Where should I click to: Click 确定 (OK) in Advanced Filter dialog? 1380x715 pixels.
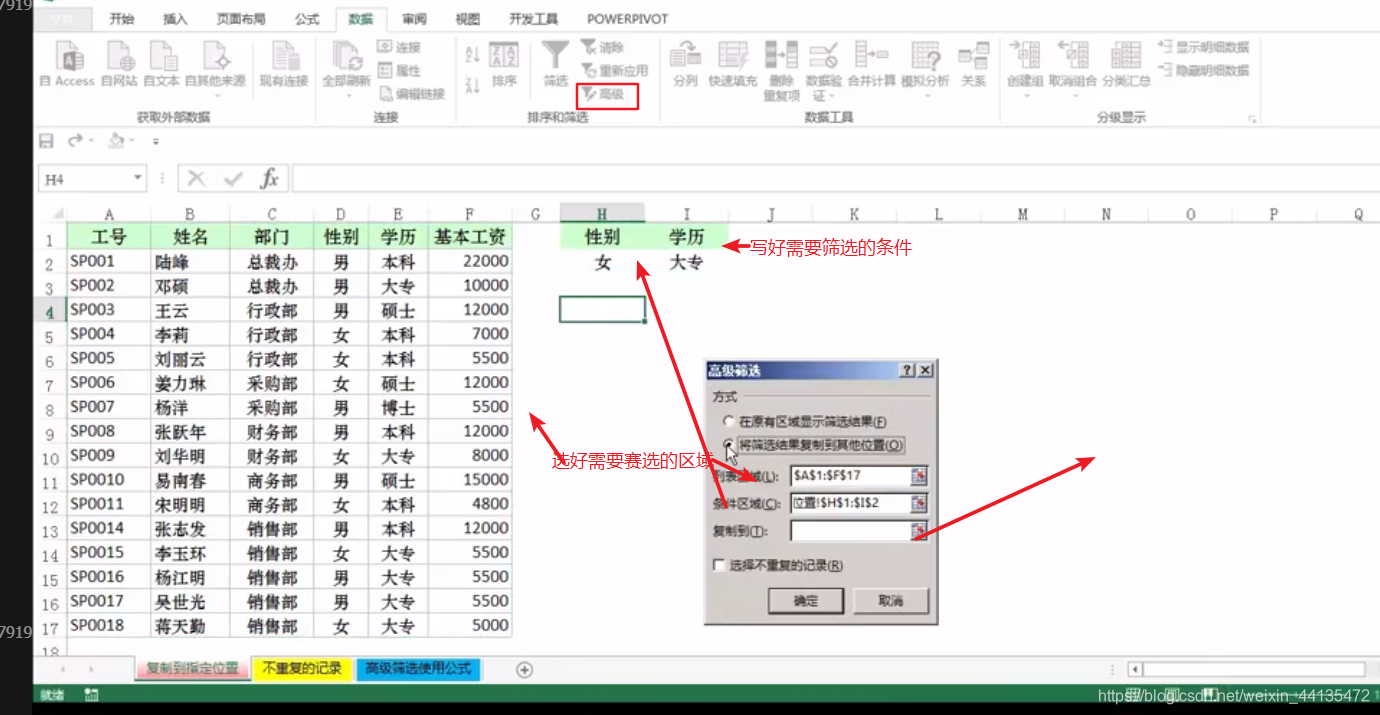pos(806,601)
